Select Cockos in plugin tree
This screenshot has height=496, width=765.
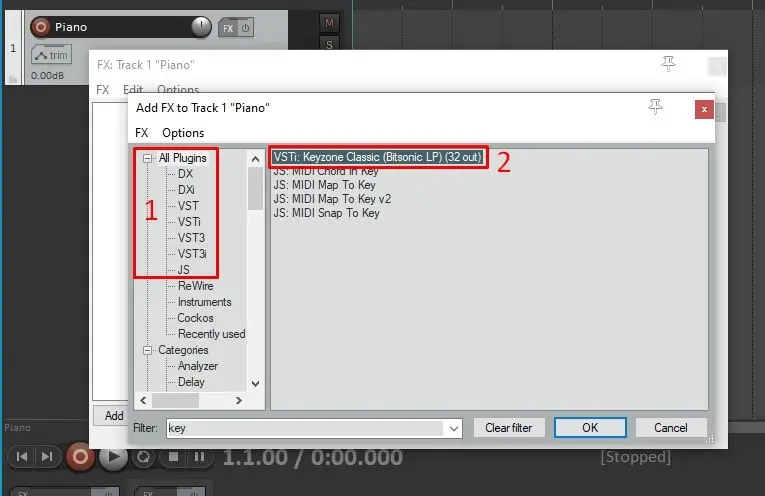(195, 318)
